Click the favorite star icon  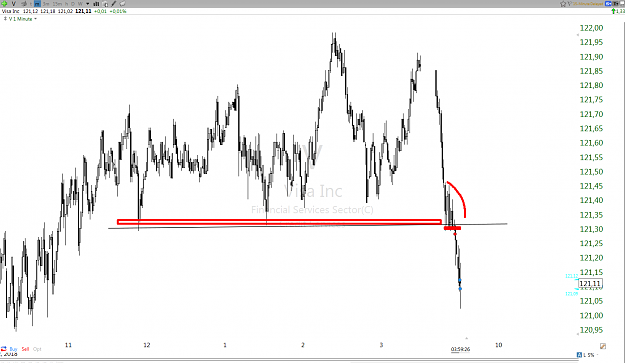[563, 4]
